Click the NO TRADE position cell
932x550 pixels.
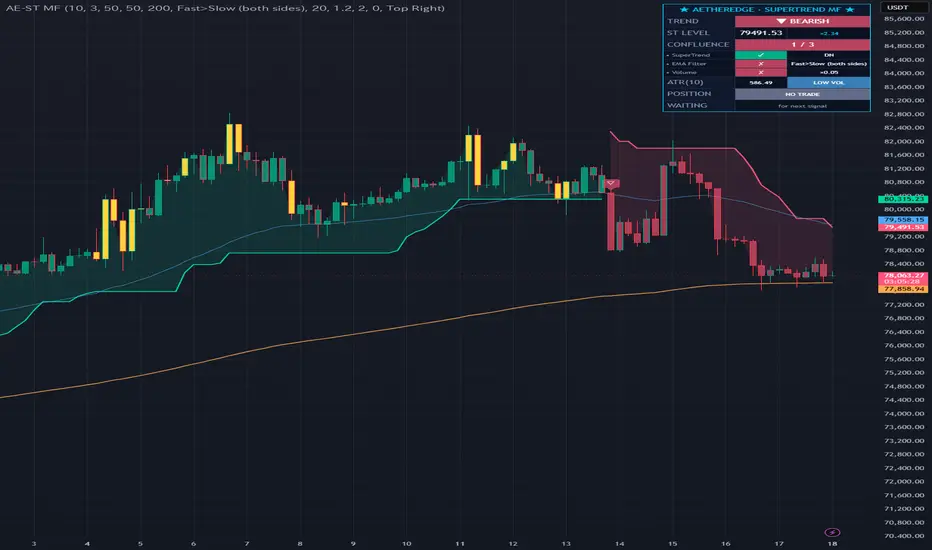[x=802, y=94]
